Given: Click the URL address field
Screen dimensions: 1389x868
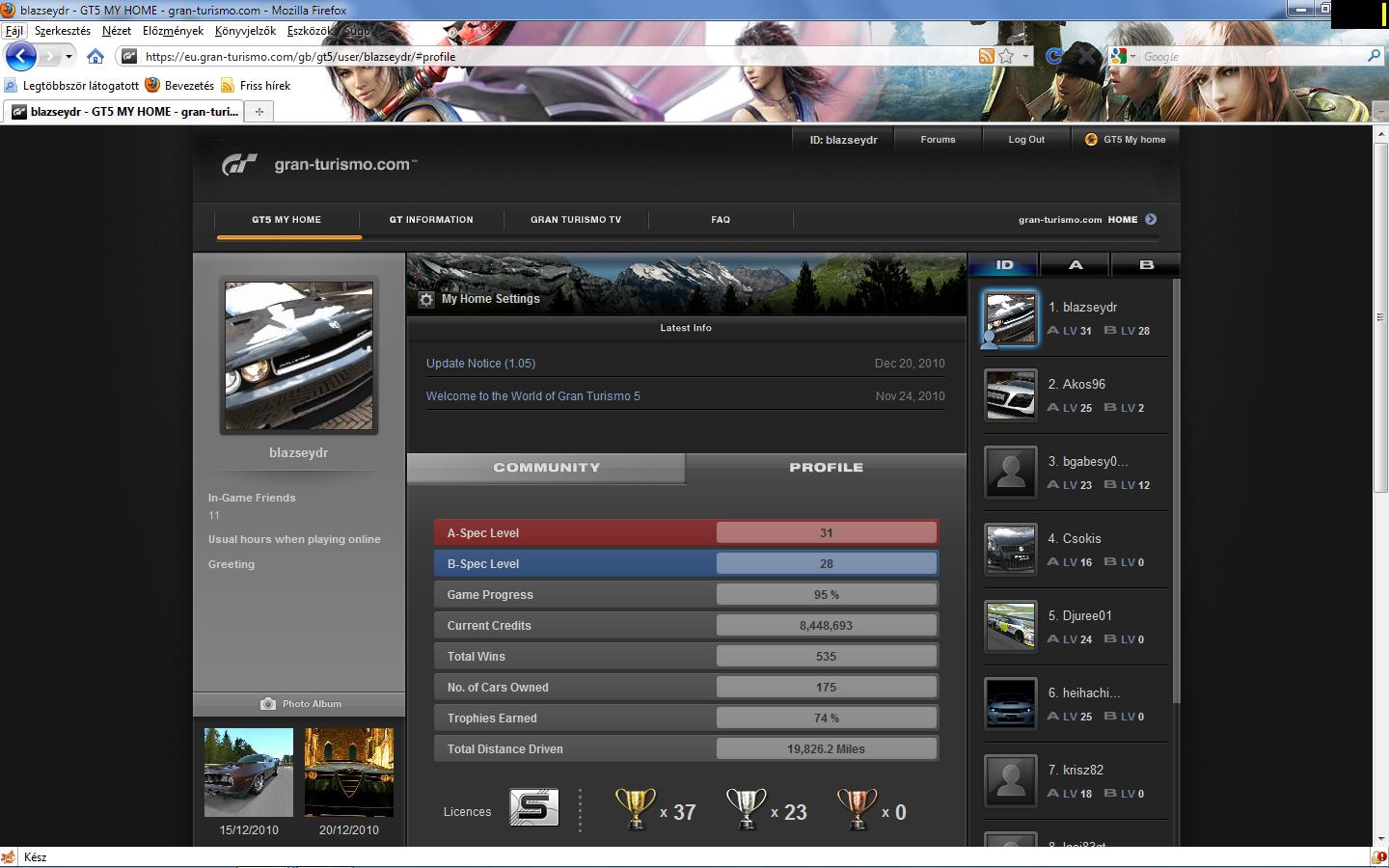Looking at the screenshot, I should click(558, 57).
